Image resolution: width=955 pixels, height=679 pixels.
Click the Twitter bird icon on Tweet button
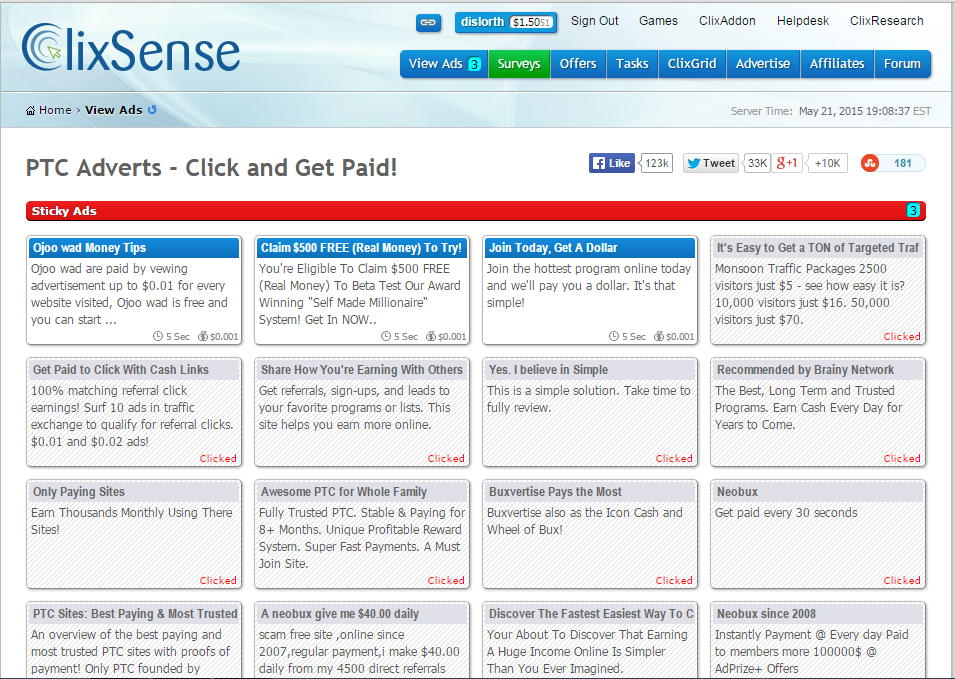694,162
